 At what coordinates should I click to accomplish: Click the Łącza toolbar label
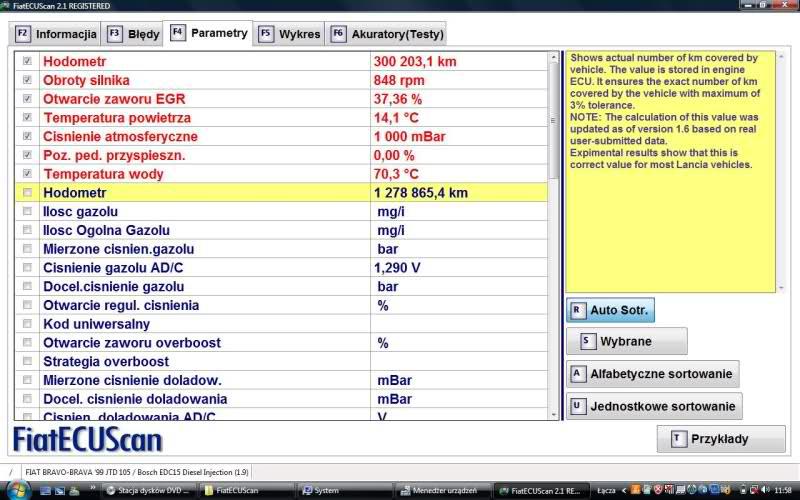click(606, 491)
